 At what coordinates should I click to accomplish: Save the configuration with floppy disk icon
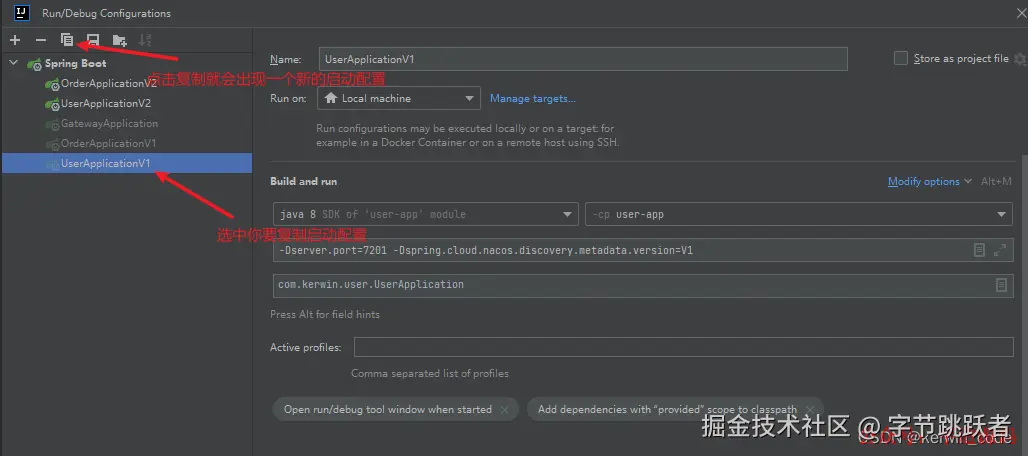(93, 41)
